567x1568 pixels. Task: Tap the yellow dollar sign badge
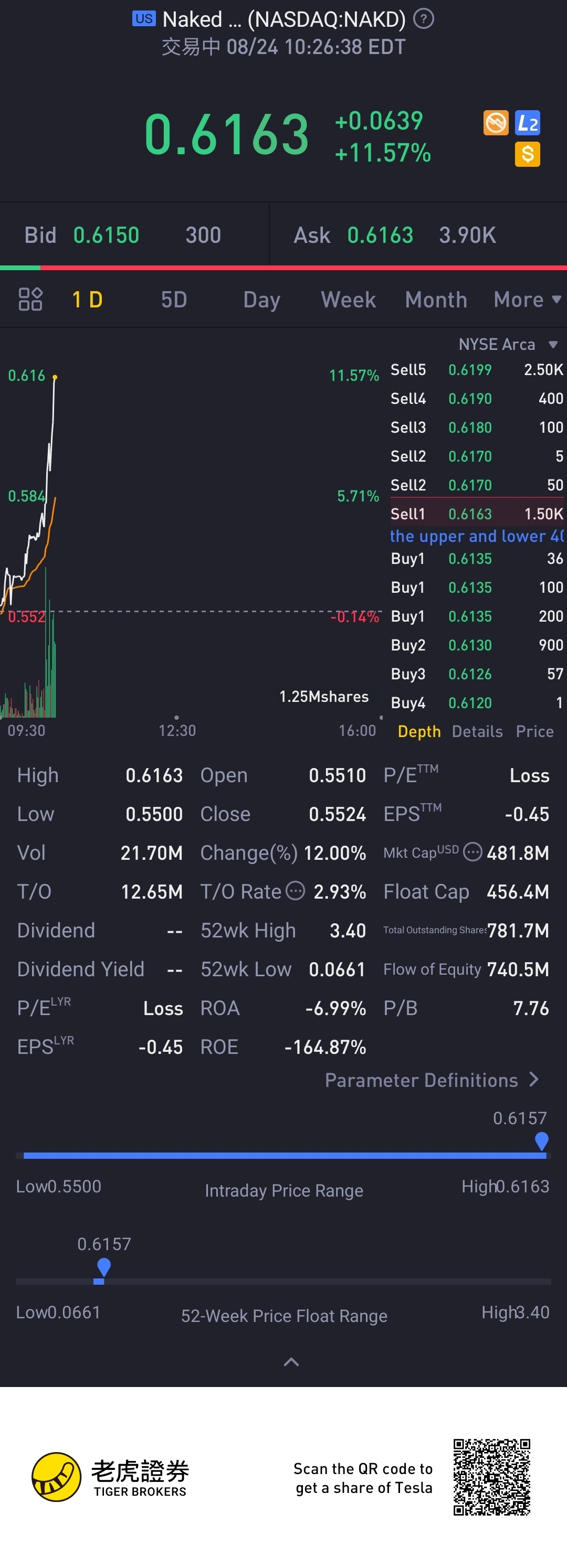pos(528,154)
